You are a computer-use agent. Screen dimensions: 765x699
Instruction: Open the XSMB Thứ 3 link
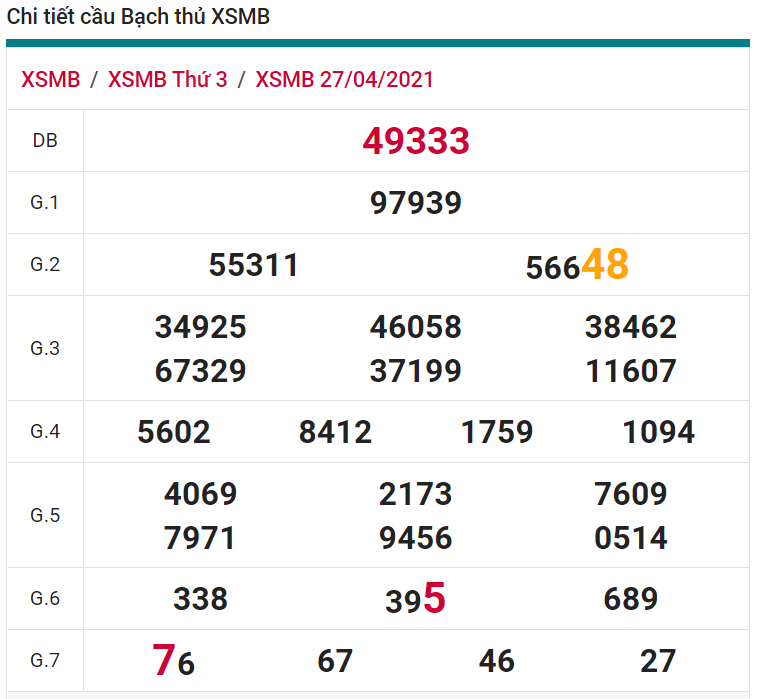pyautogui.click(x=167, y=80)
